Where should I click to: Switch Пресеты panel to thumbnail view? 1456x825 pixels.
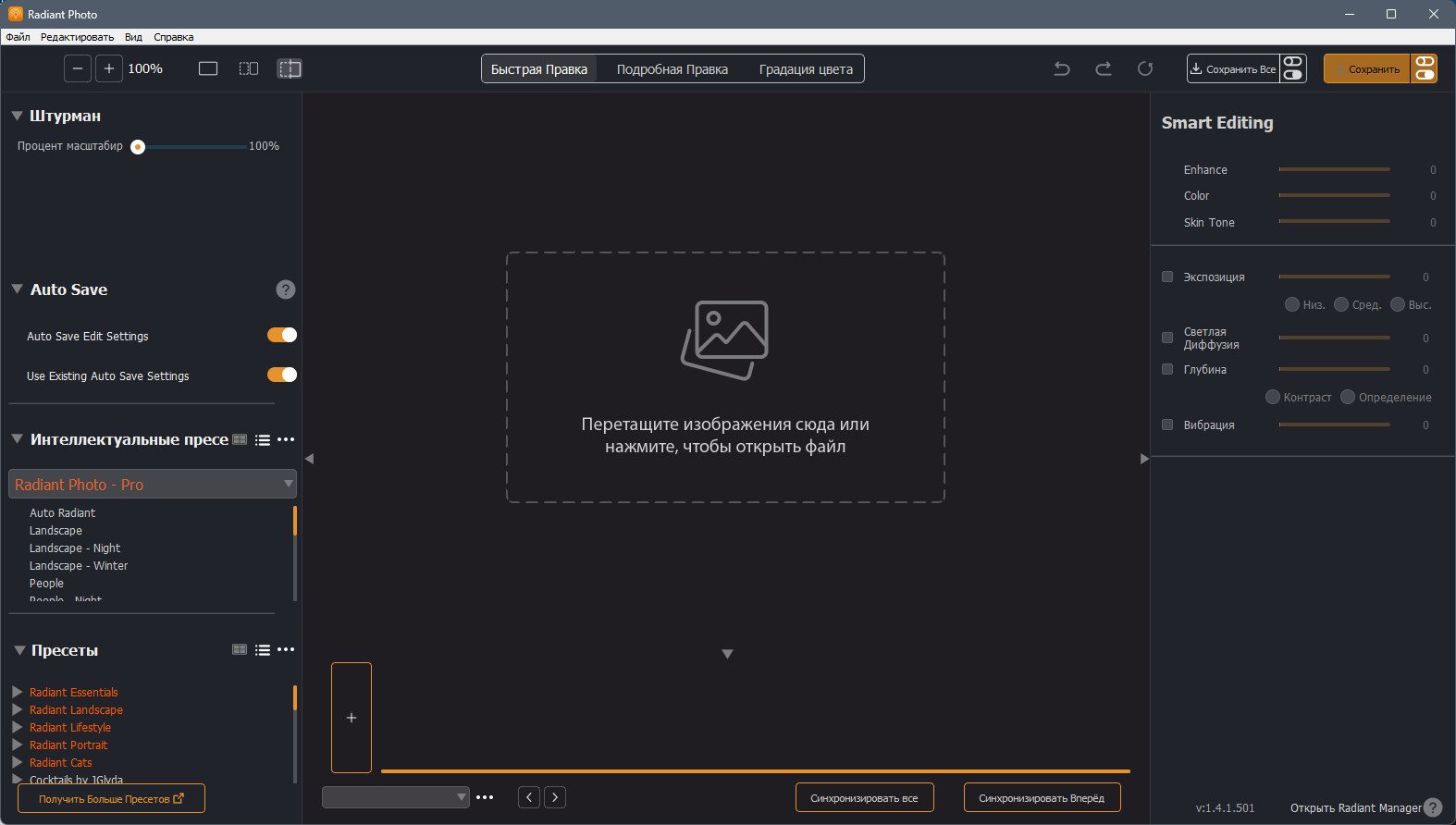coord(240,650)
